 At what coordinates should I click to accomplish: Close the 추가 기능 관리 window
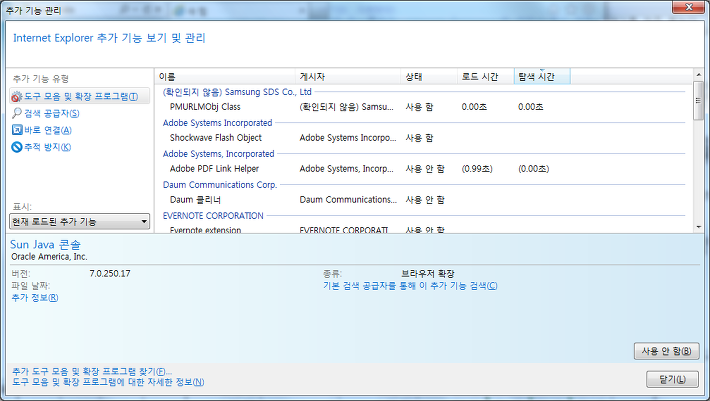pos(688,7)
